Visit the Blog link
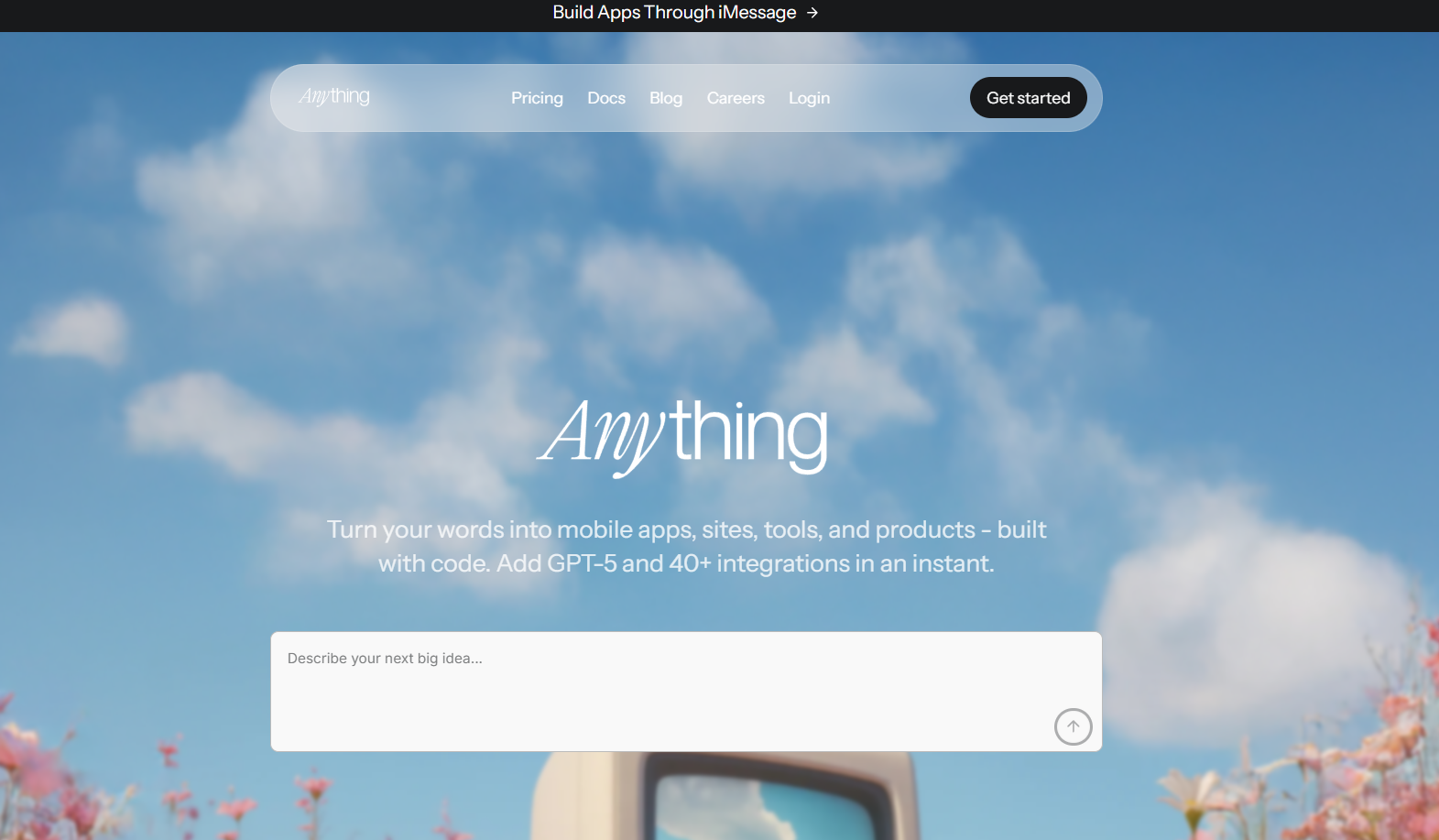This screenshot has width=1439, height=840. tap(666, 98)
